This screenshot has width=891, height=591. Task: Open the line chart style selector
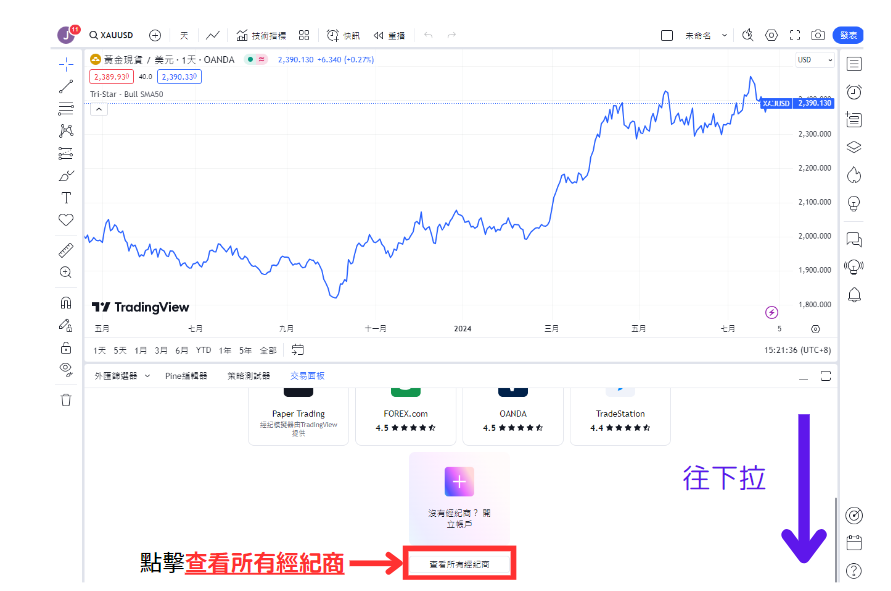tap(213, 35)
